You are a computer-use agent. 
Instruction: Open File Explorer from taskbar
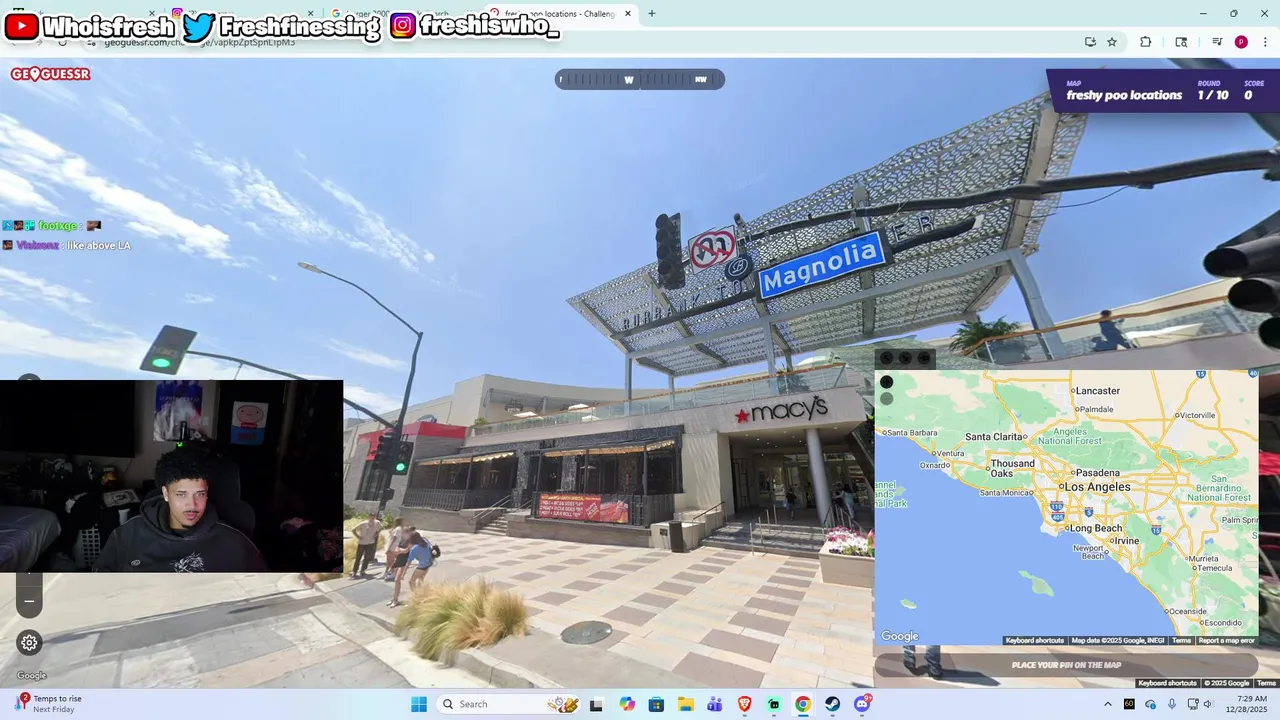click(x=685, y=704)
